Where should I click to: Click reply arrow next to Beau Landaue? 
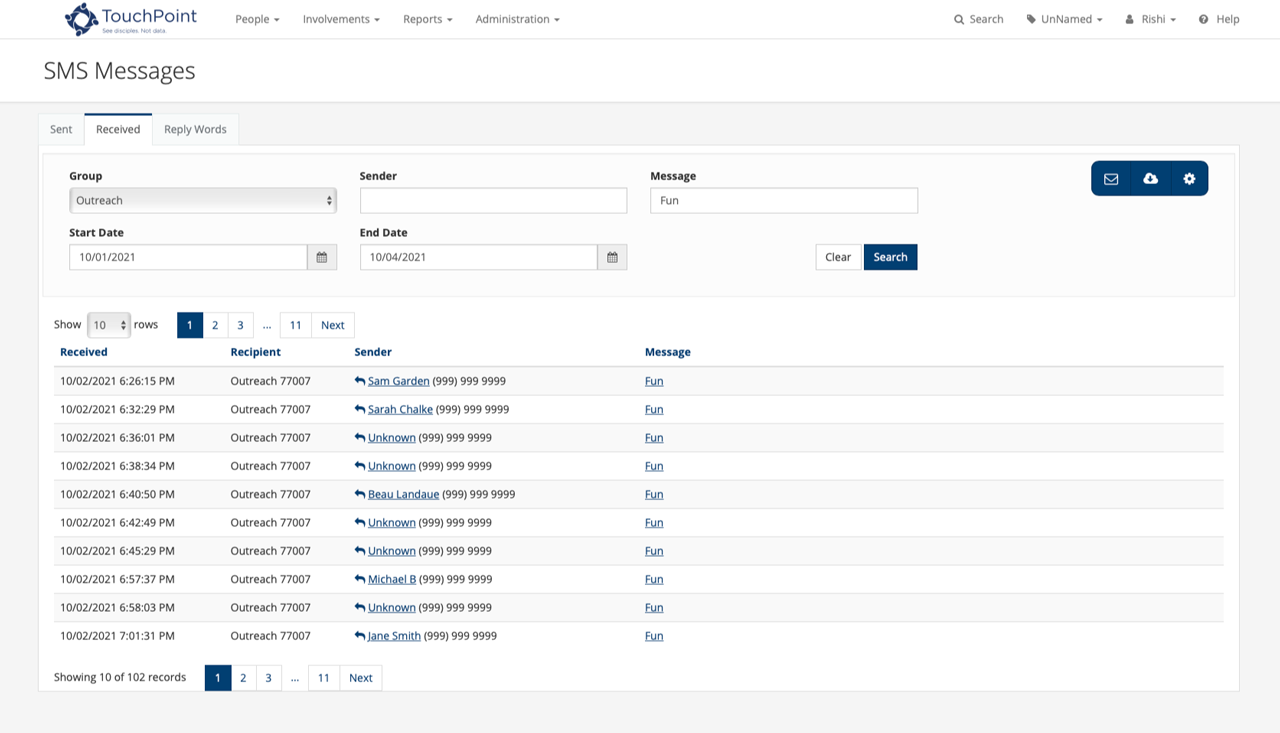click(x=360, y=494)
